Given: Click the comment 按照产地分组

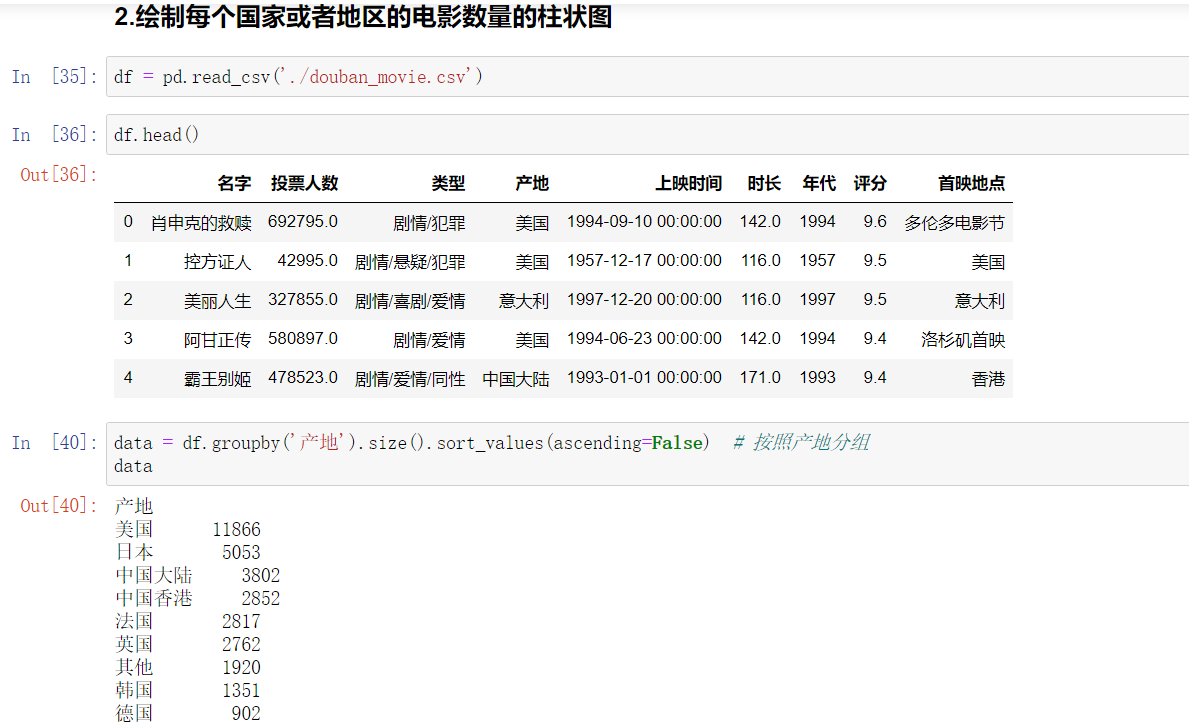Looking at the screenshot, I should [x=811, y=442].
